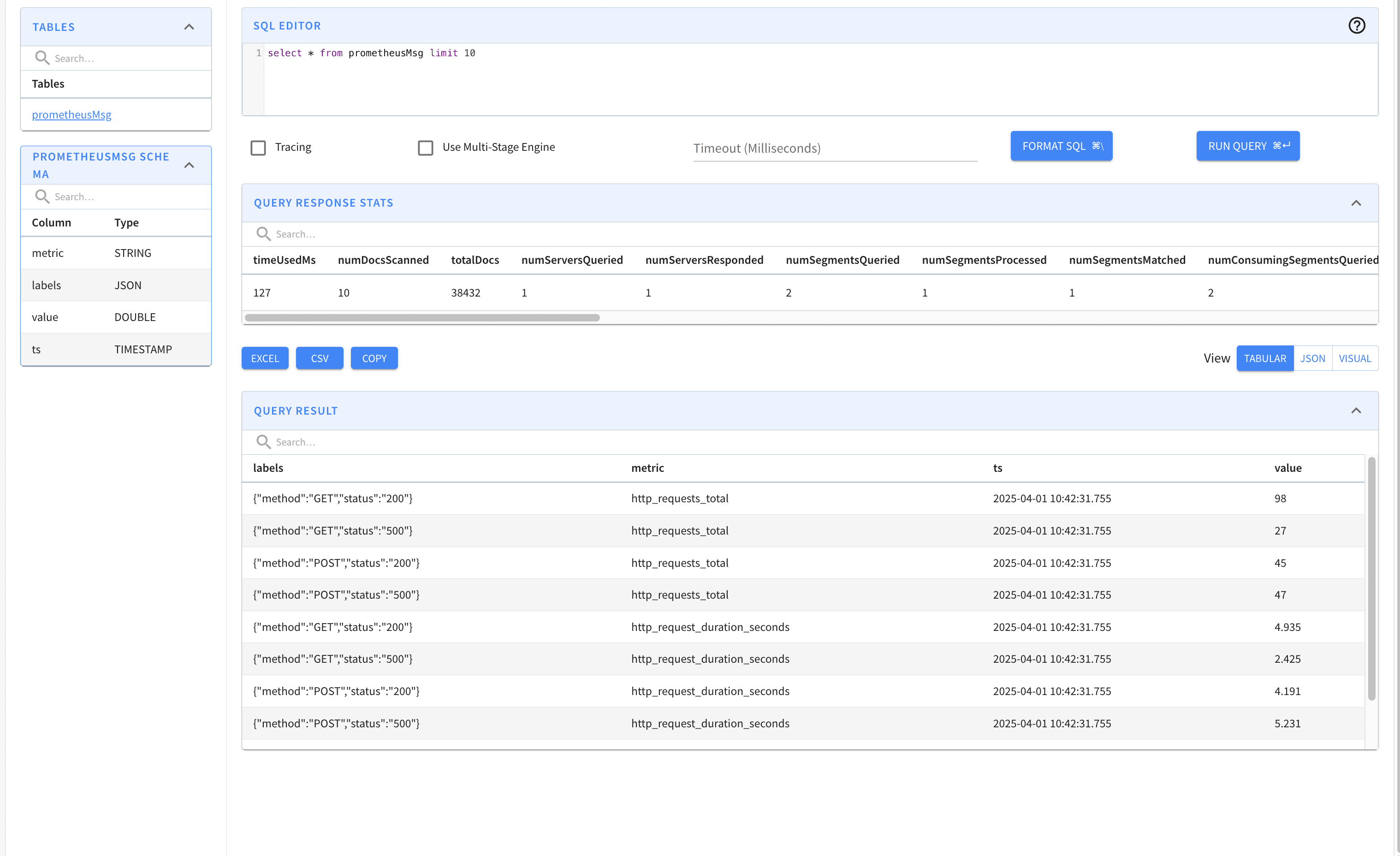The height and width of the screenshot is (856, 1400).
Task: Collapse the Query Result section
Action: 1356,410
